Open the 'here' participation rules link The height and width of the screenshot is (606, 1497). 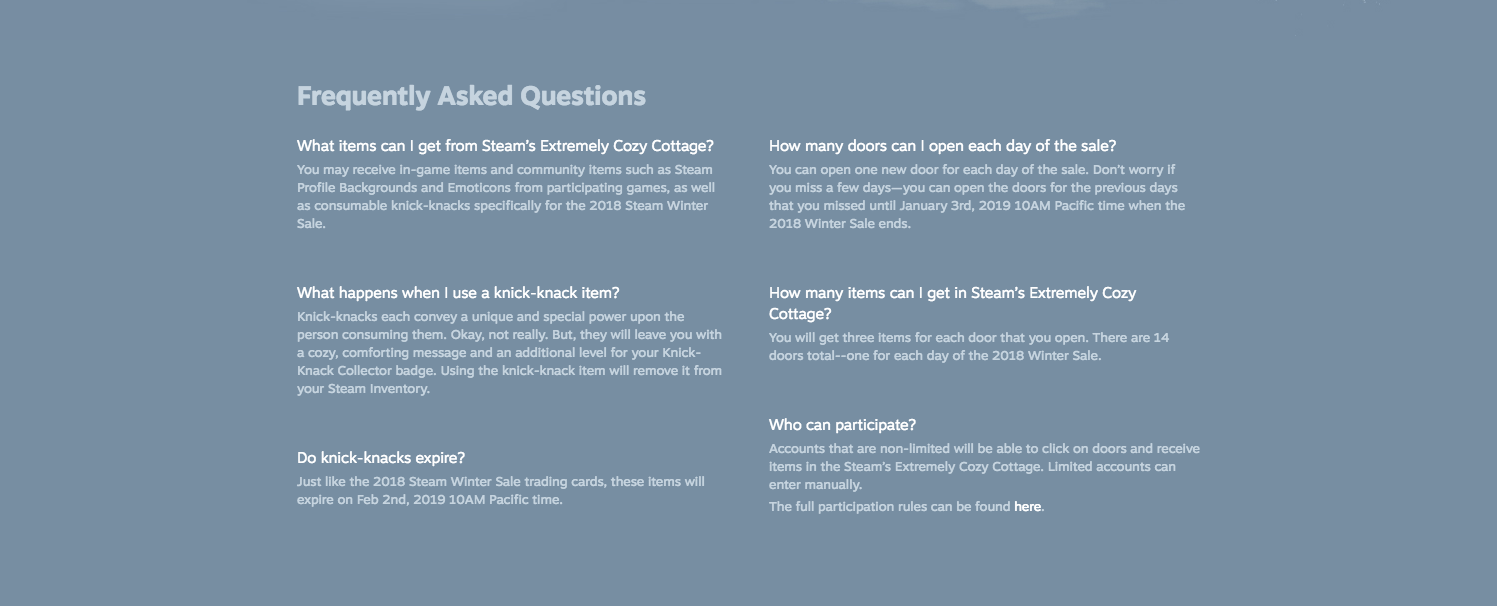click(1027, 507)
